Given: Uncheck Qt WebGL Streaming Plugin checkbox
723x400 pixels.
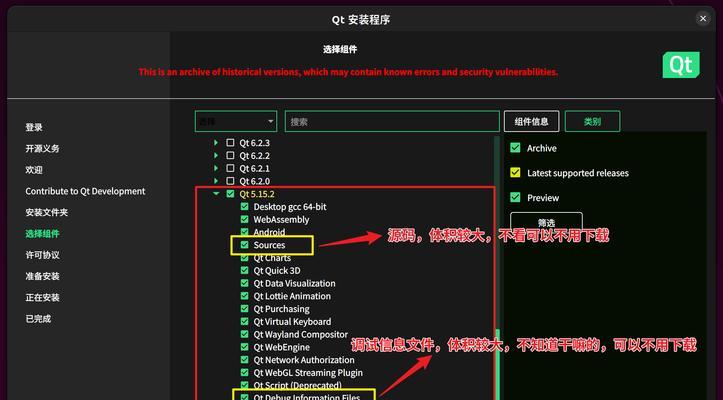Looking at the screenshot, I should 244,372.
